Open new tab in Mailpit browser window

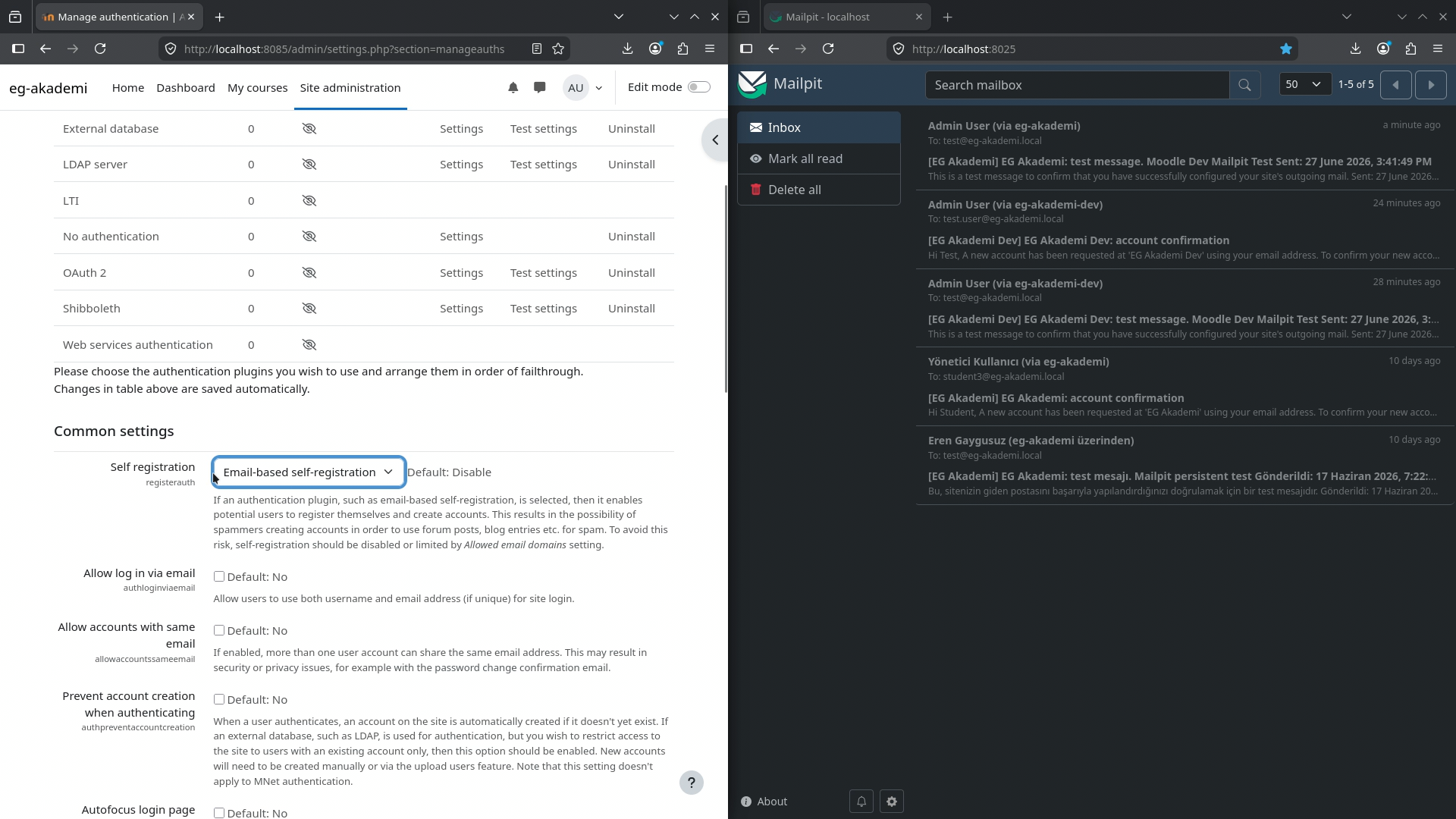pyautogui.click(x=947, y=17)
